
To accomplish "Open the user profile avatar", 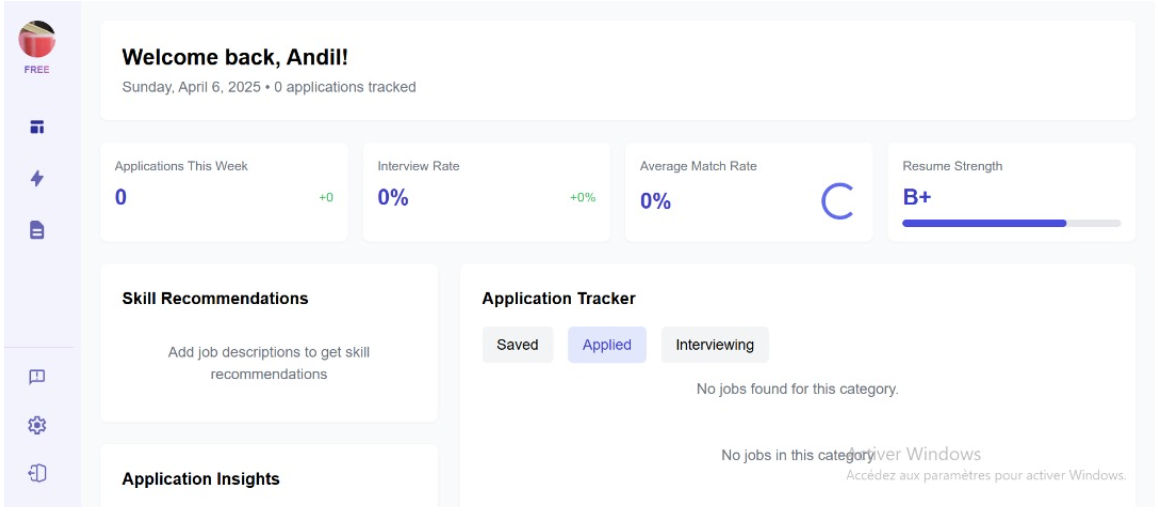I will coord(37,39).
